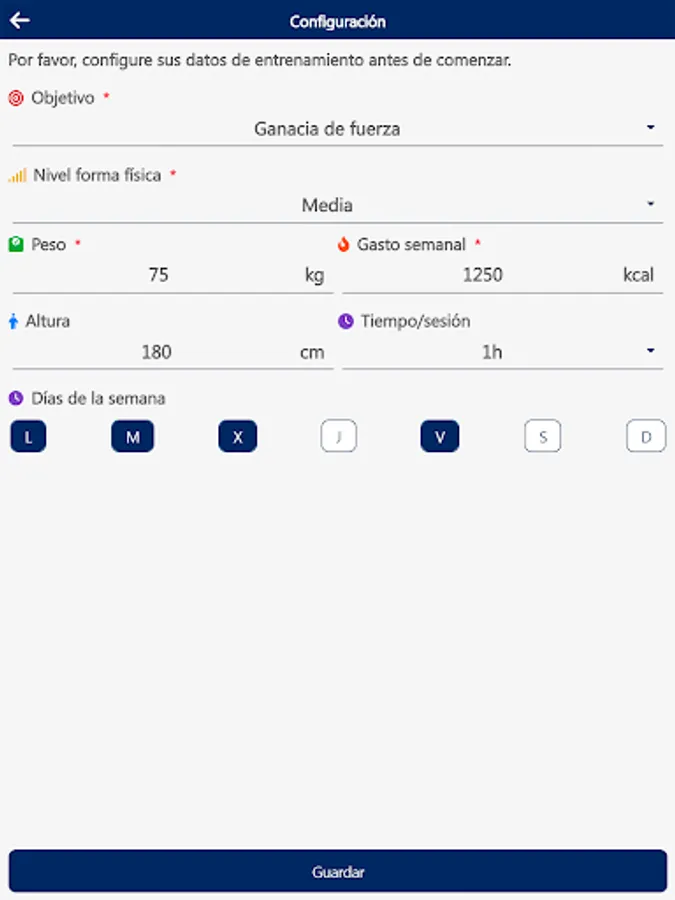Enable Thursday (J) training day
The height and width of the screenshot is (900, 675).
point(339,437)
